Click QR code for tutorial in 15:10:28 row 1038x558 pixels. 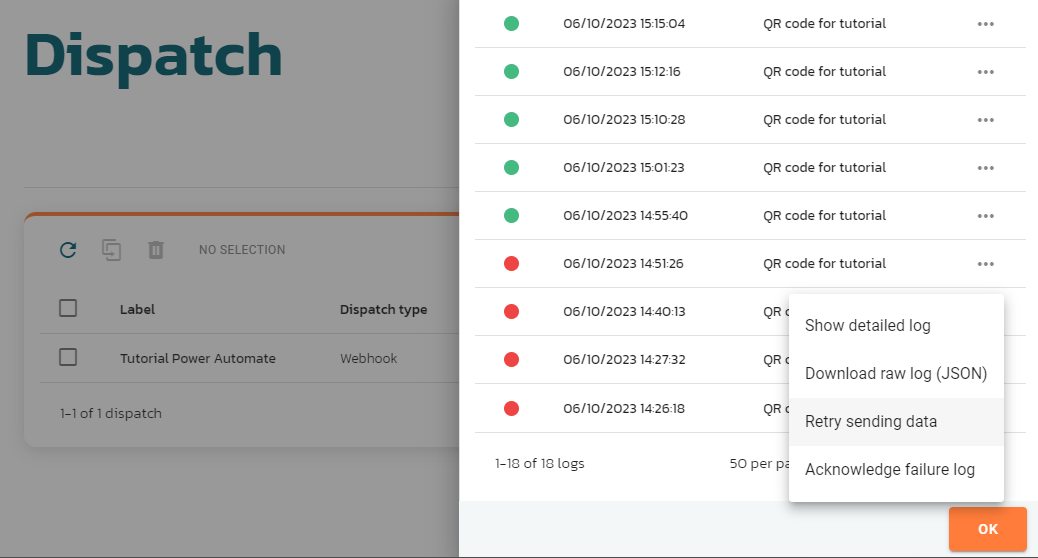coord(824,120)
